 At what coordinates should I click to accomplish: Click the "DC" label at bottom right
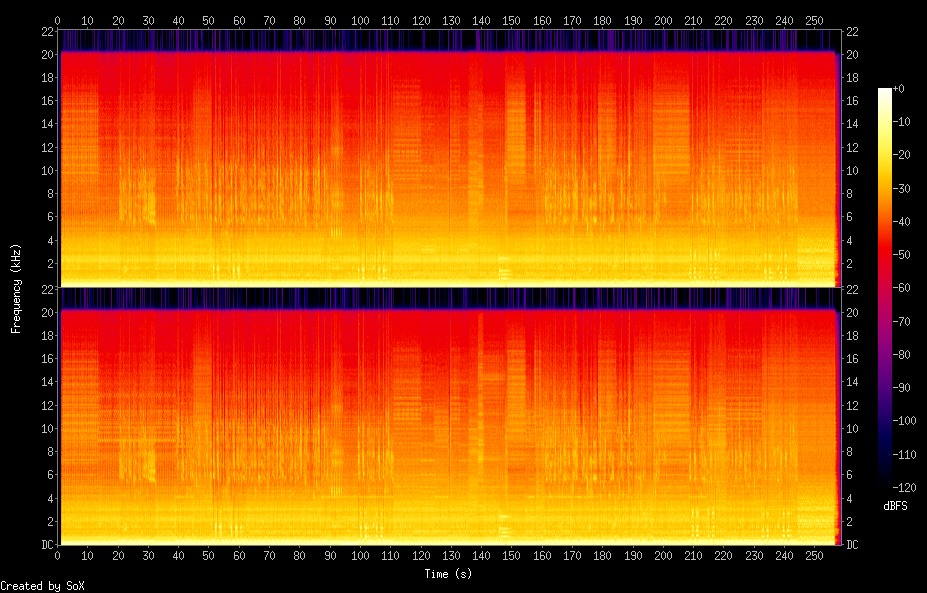(852, 545)
